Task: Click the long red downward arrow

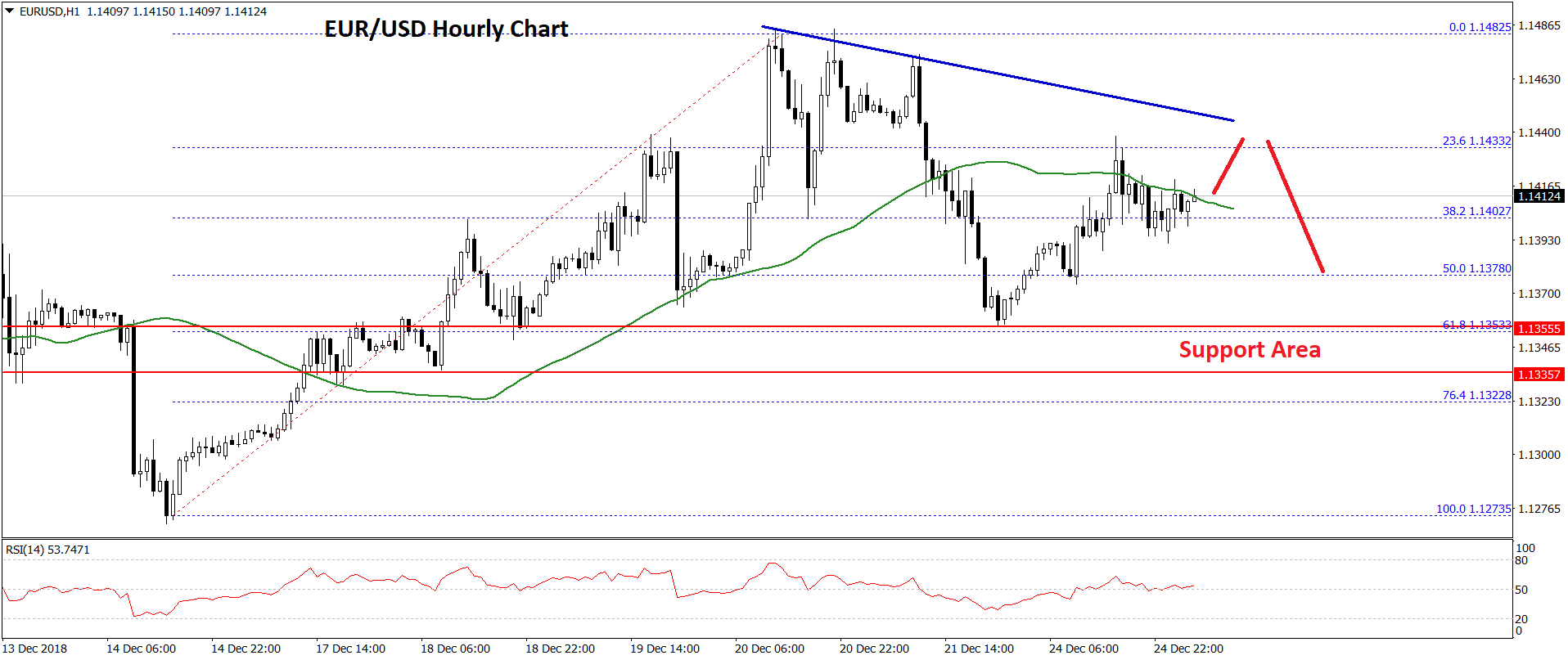Action: click(x=1295, y=206)
